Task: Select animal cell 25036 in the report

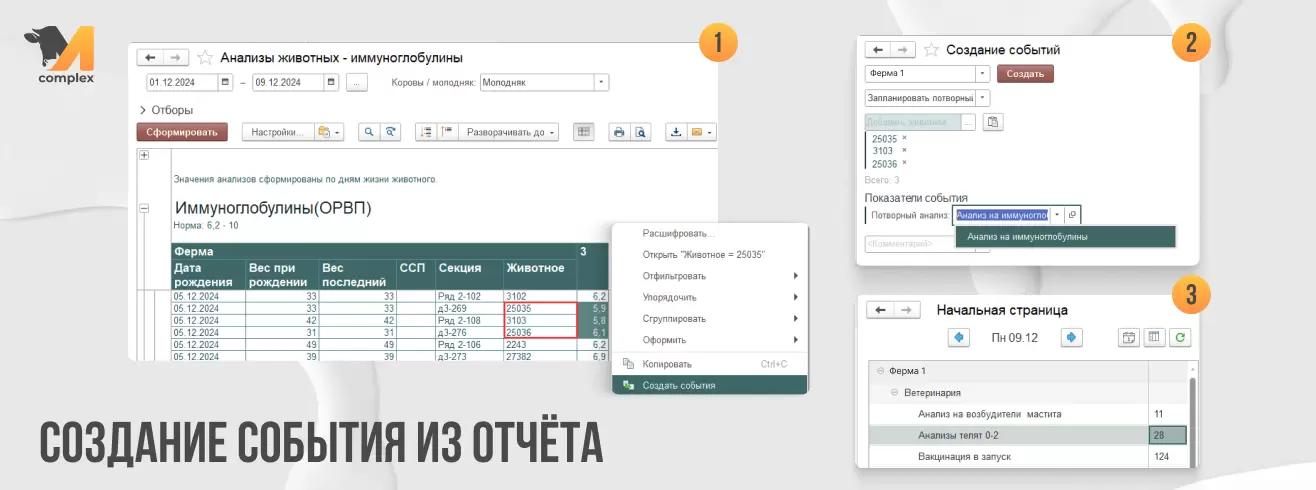Action: tap(541, 332)
